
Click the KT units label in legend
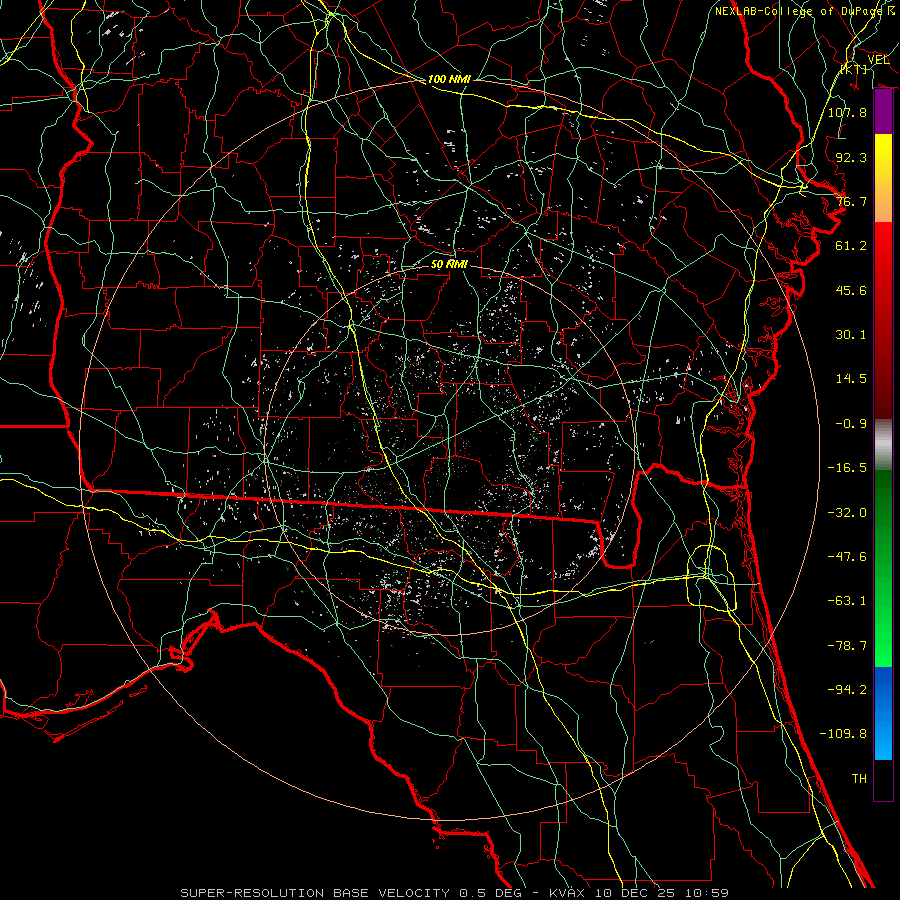[854, 69]
